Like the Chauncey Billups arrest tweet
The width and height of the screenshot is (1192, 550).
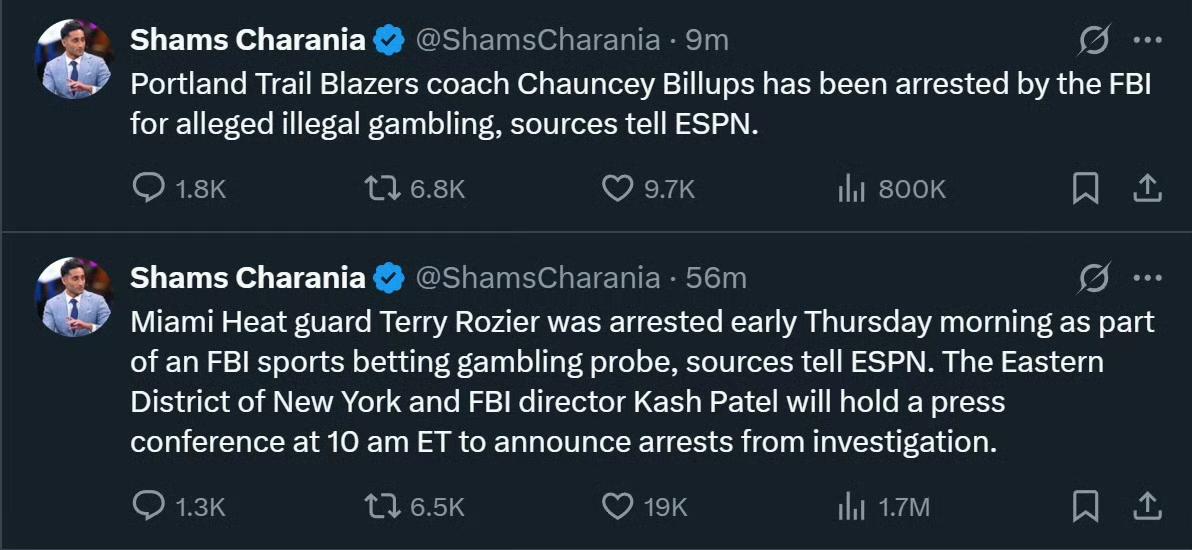(x=619, y=188)
